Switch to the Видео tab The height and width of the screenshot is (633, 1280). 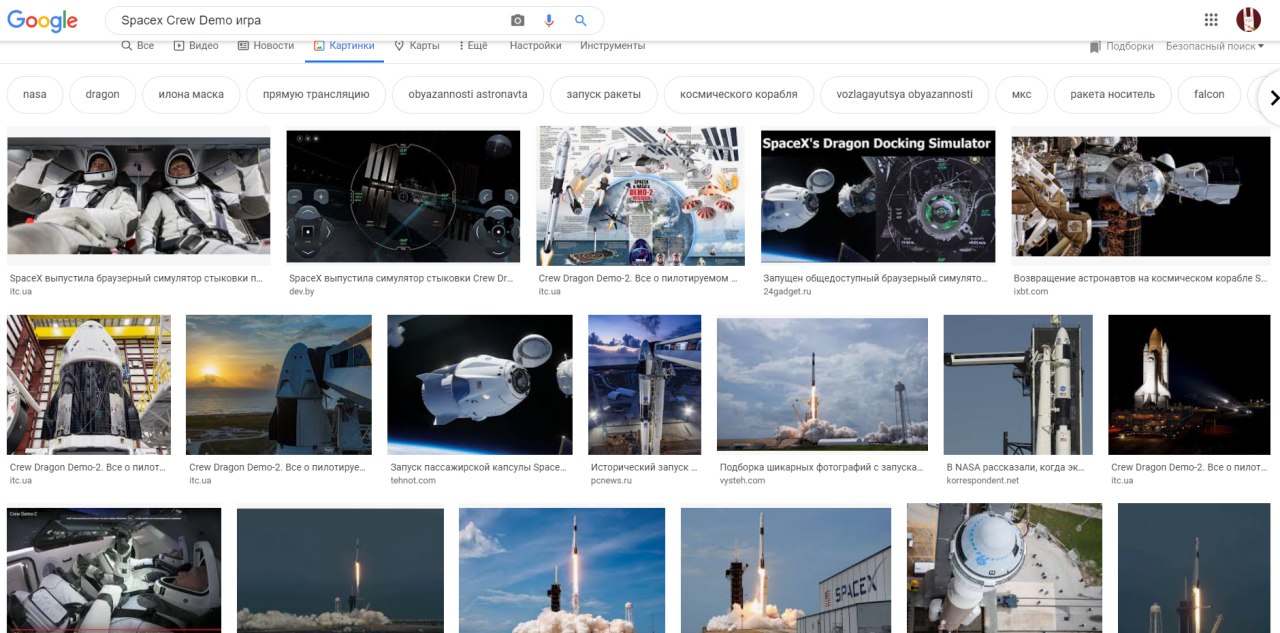196,46
